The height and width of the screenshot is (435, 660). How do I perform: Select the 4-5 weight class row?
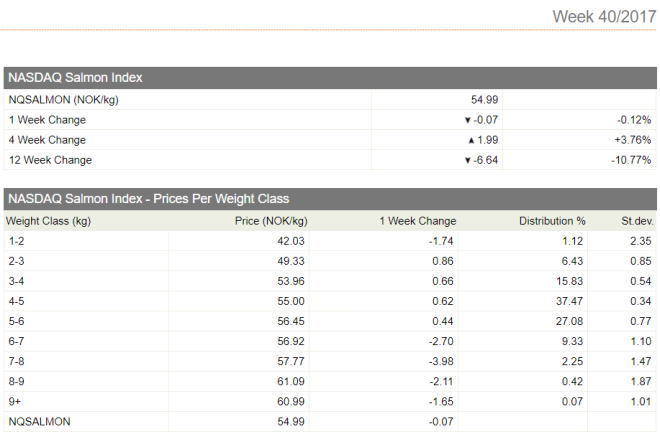tap(330, 302)
